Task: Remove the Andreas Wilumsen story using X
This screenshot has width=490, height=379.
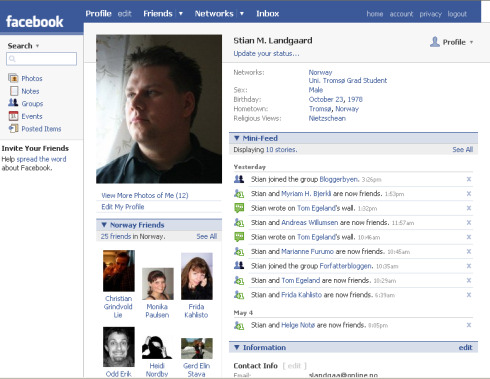Action: [x=469, y=222]
